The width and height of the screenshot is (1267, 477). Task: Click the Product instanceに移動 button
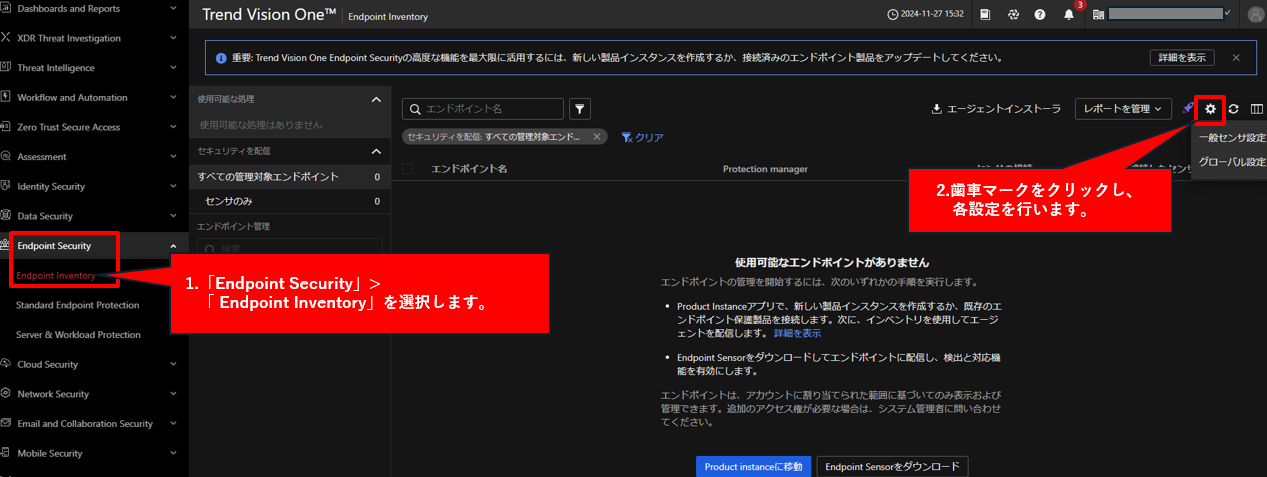[x=753, y=466]
